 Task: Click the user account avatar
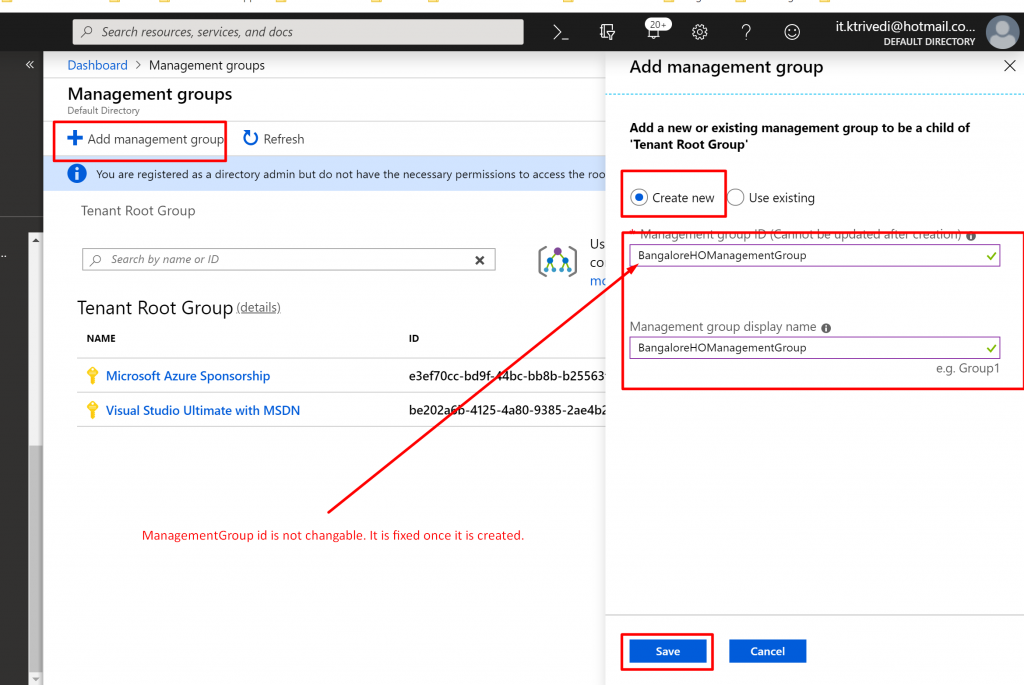pos(1002,32)
